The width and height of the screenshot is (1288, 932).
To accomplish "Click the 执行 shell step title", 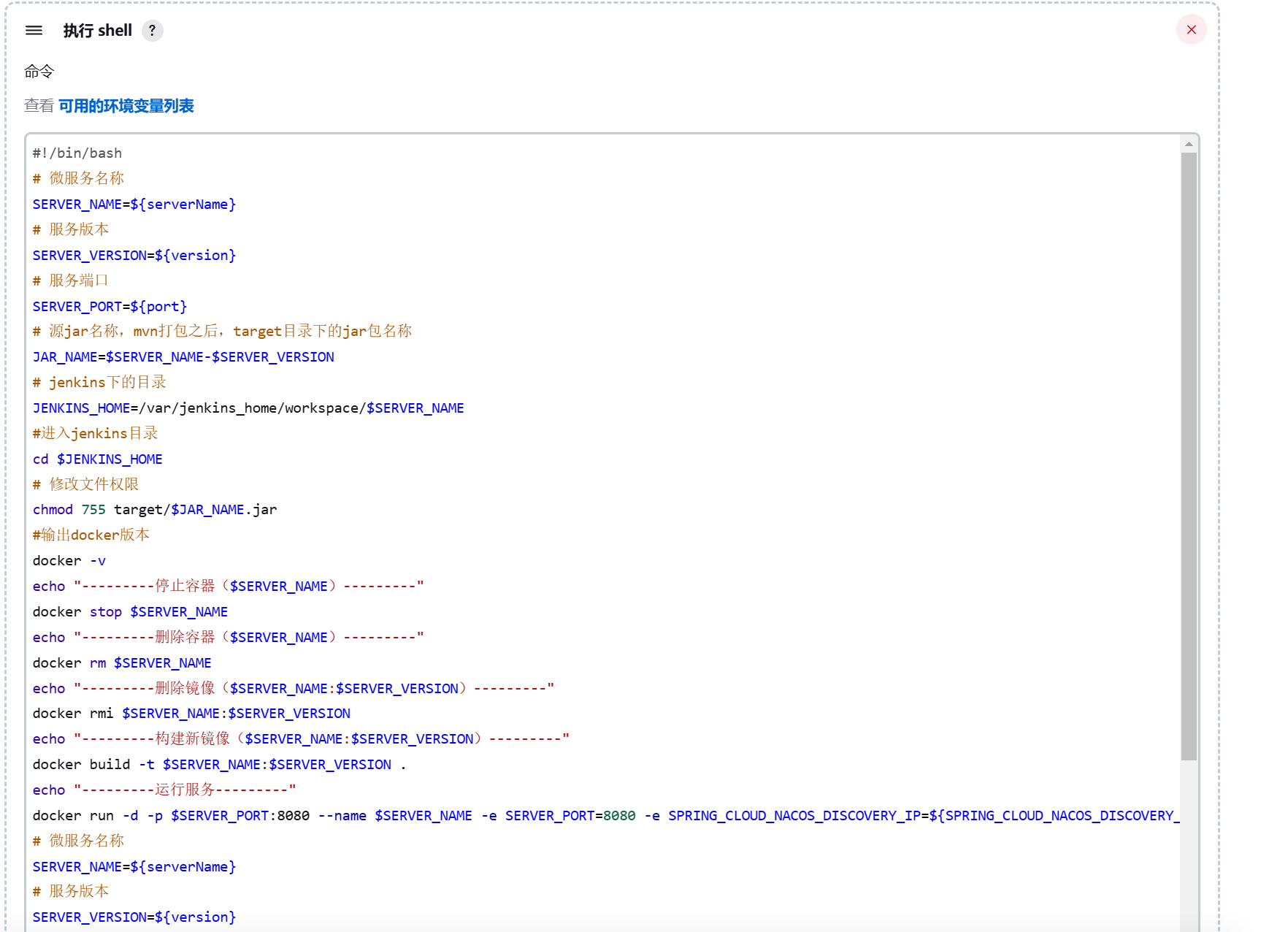I will click(98, 31).
